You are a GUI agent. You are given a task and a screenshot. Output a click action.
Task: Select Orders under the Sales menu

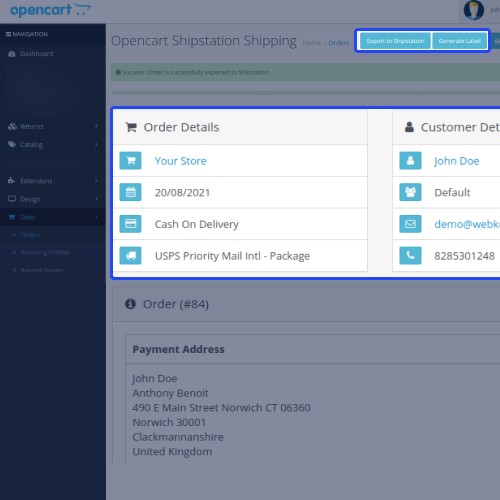(30, 235)
